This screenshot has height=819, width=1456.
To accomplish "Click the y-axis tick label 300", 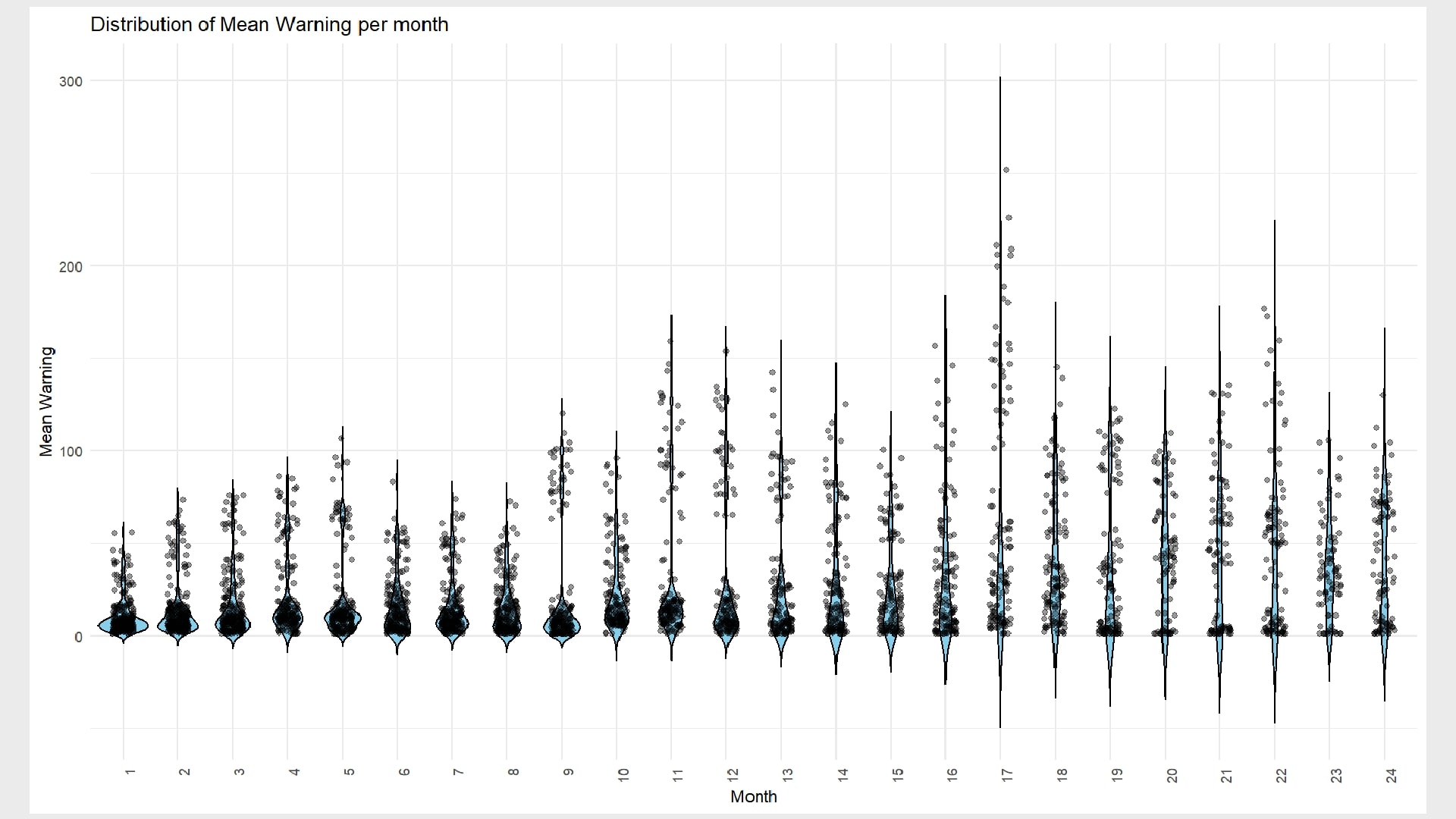I will click(x=71, y=81).
